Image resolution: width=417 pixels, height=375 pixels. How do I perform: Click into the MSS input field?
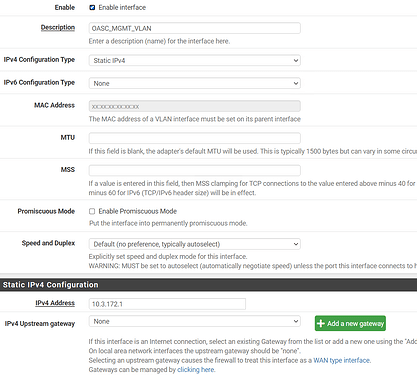195,170
